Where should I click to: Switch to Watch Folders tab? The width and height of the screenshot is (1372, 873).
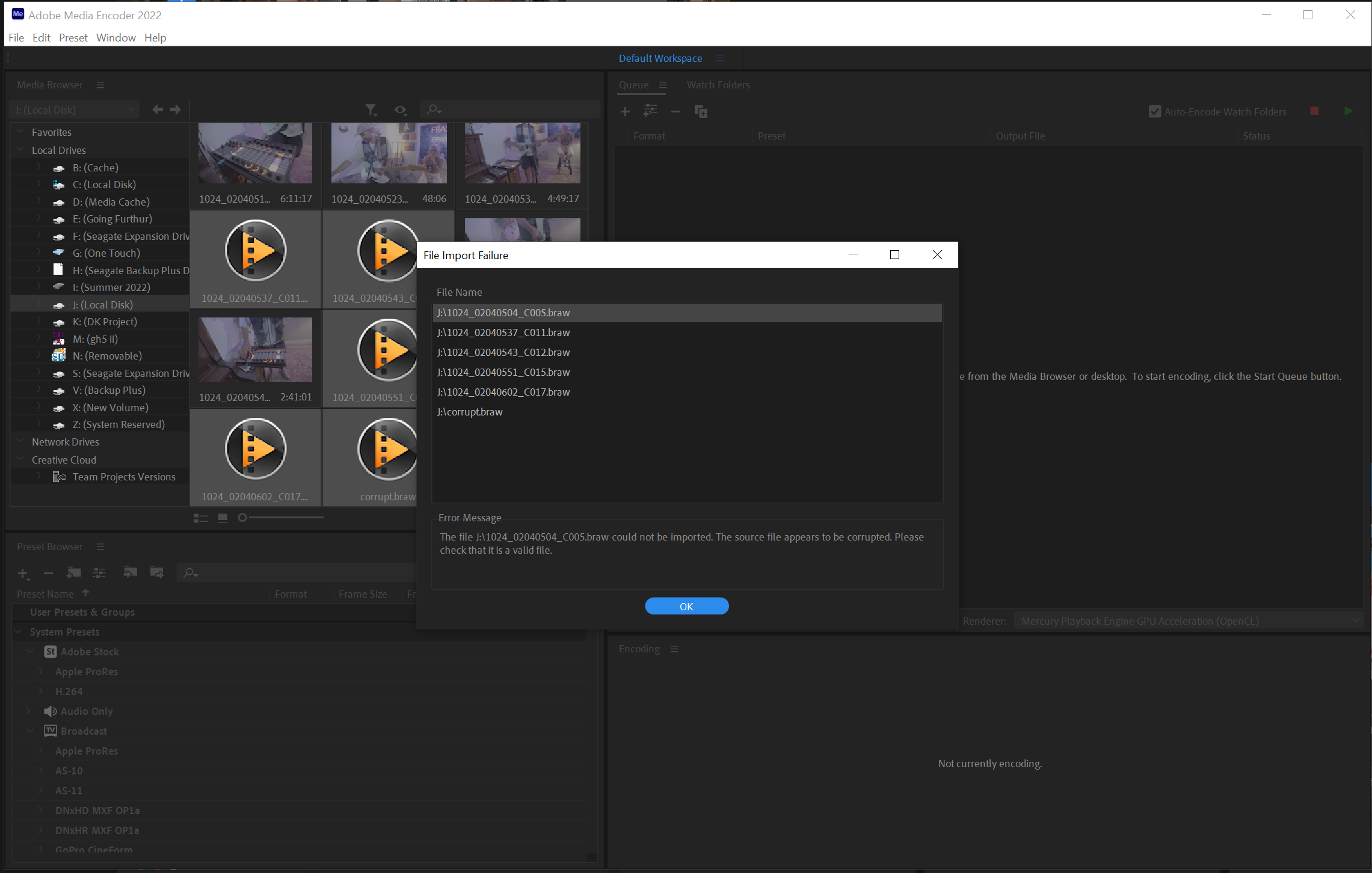(x=718, y=85)
